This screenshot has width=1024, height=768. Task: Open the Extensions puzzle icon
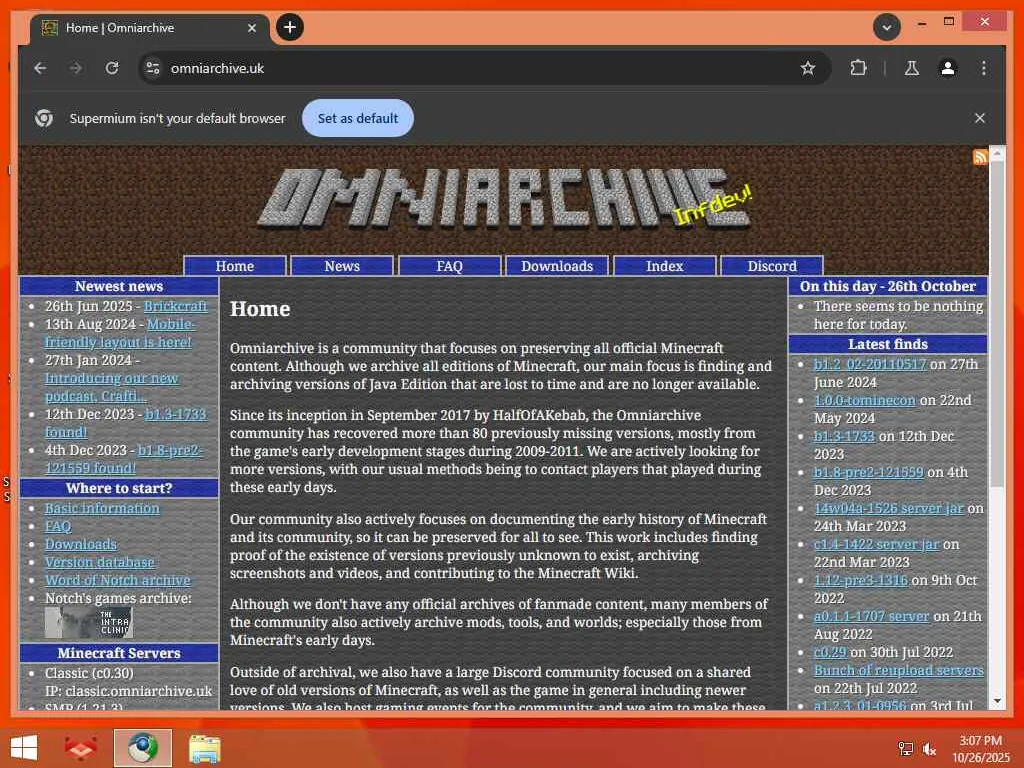point(858,68)
